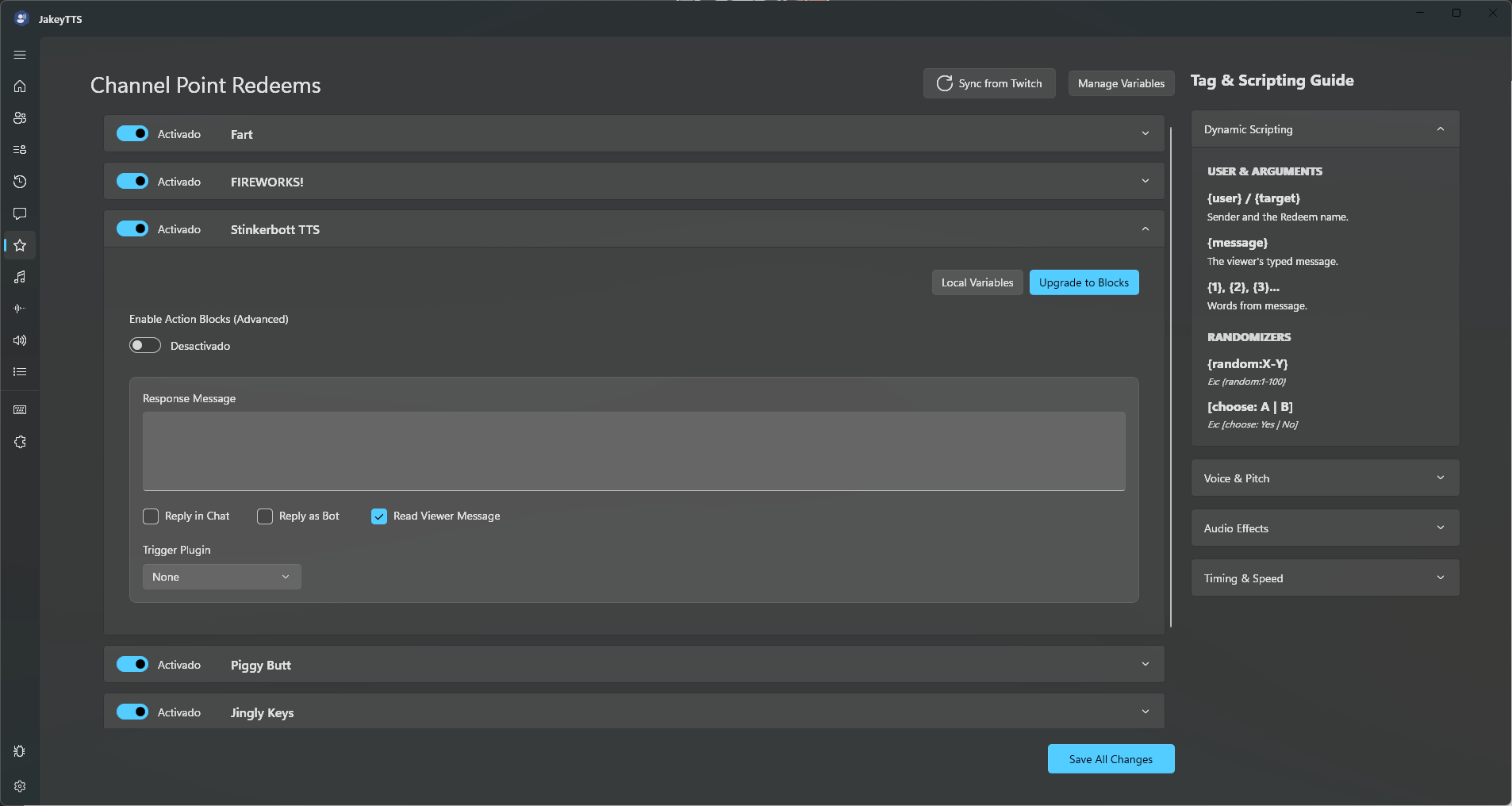Click the Manage Variables button
This screenshot has height=806, width=1512.
(x=1121, y=83)
